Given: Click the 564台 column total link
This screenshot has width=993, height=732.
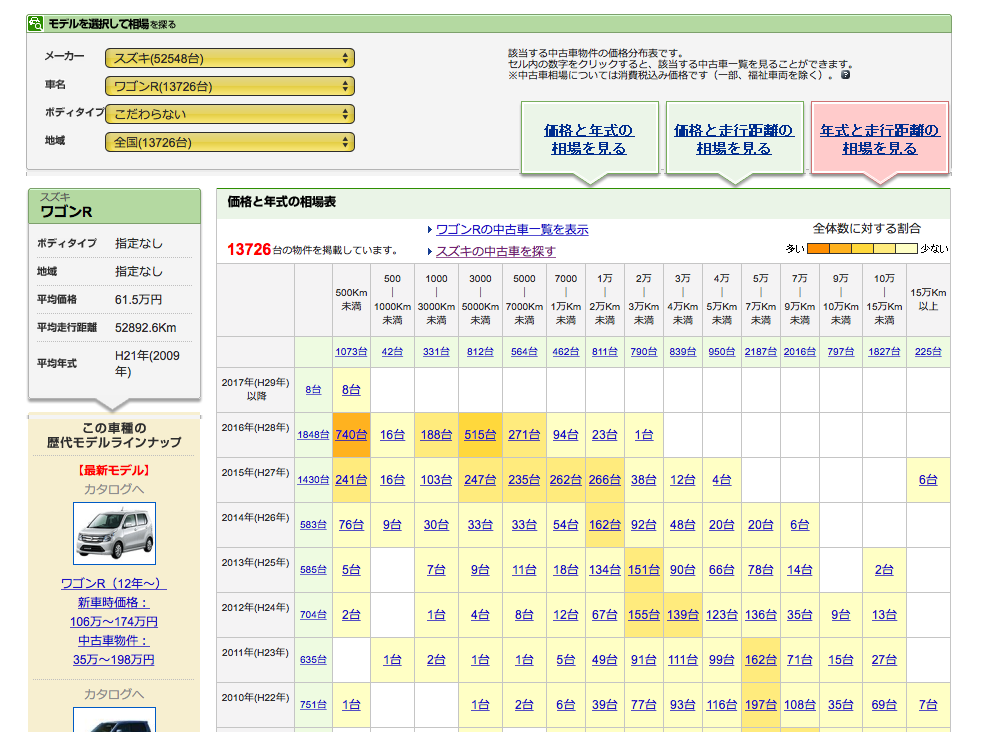Looking at the screenshot, I should coord(524,351).
